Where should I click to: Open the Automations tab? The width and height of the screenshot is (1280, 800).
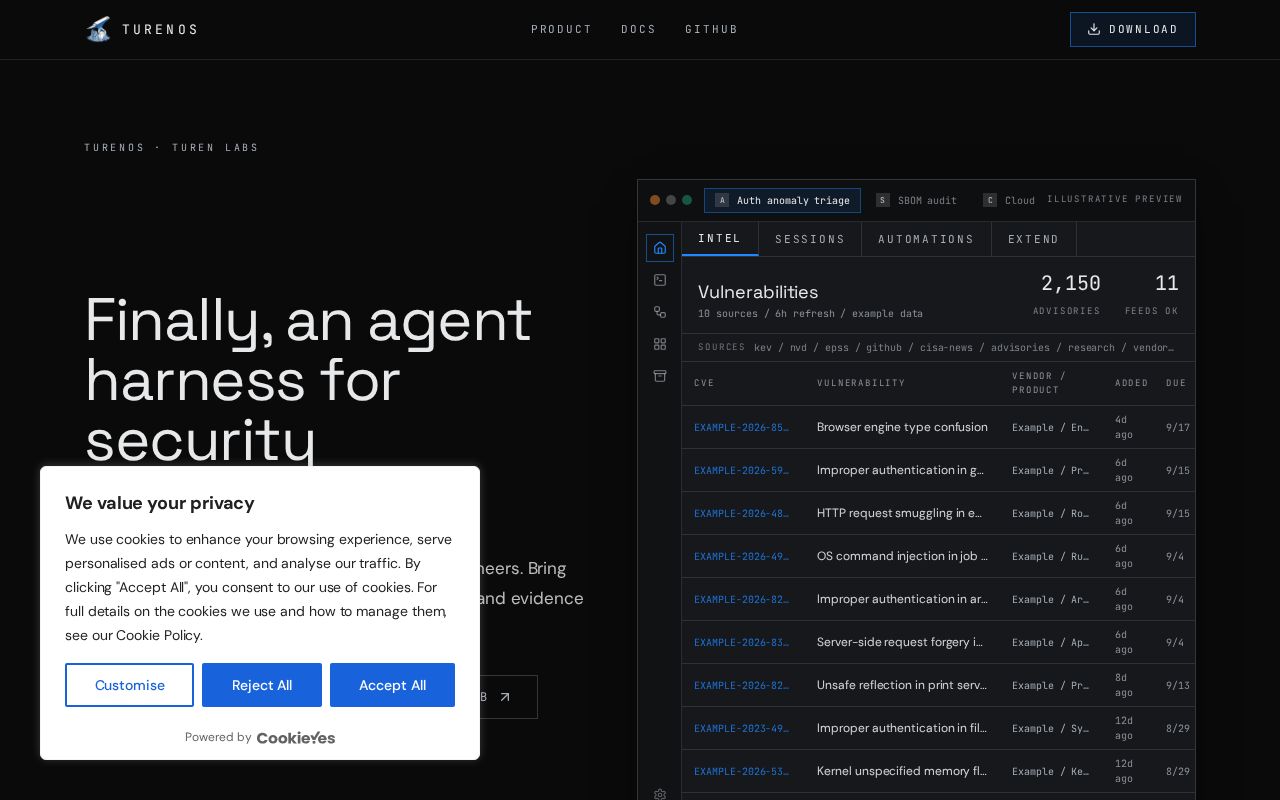point(926,239)
